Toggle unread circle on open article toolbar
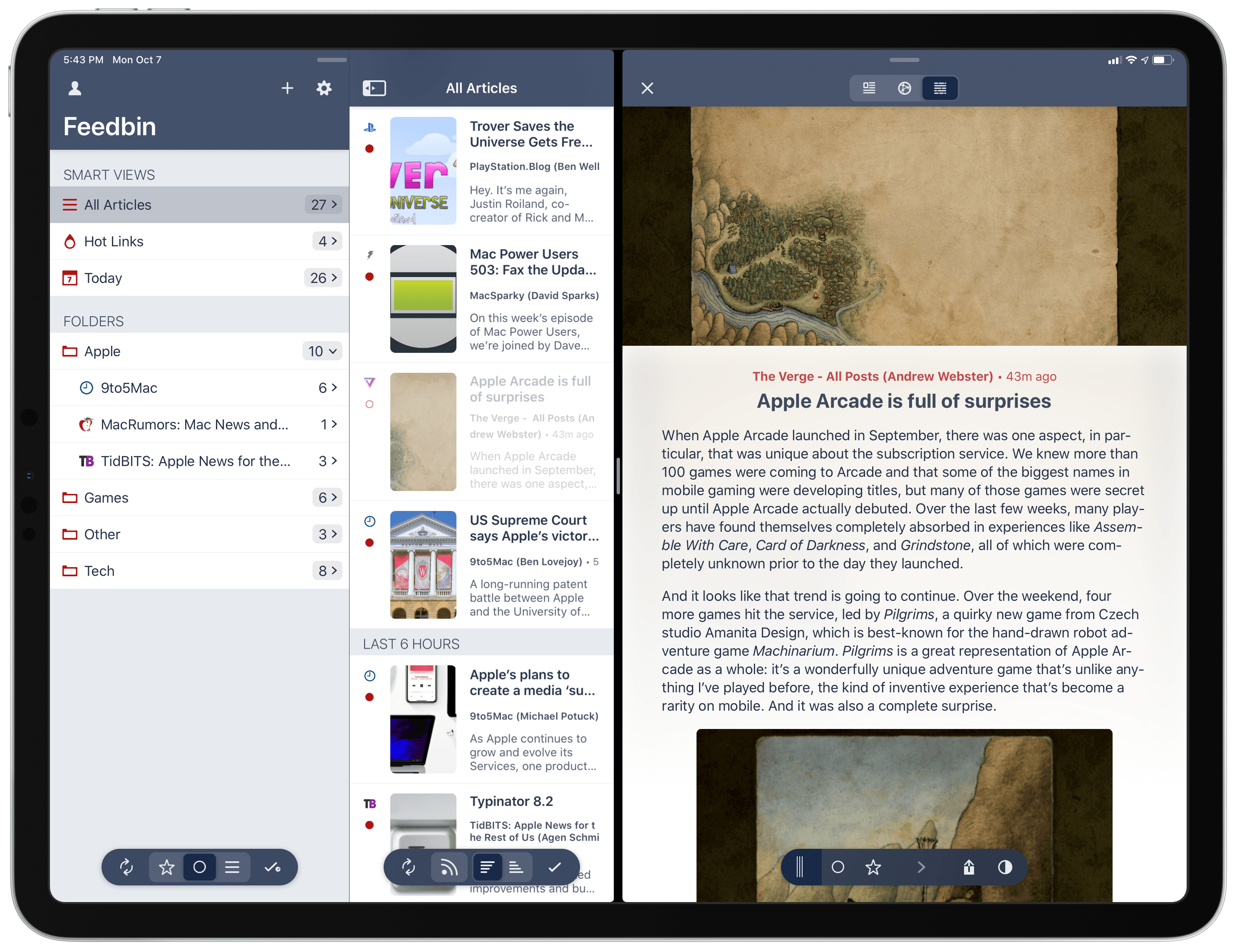 coord(838,867)
